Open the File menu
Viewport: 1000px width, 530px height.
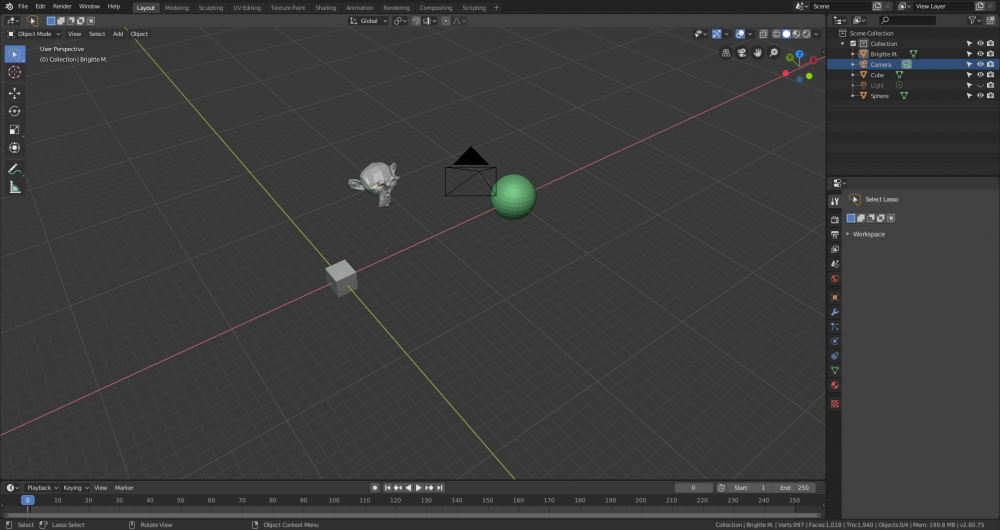[x=23, y=6]
